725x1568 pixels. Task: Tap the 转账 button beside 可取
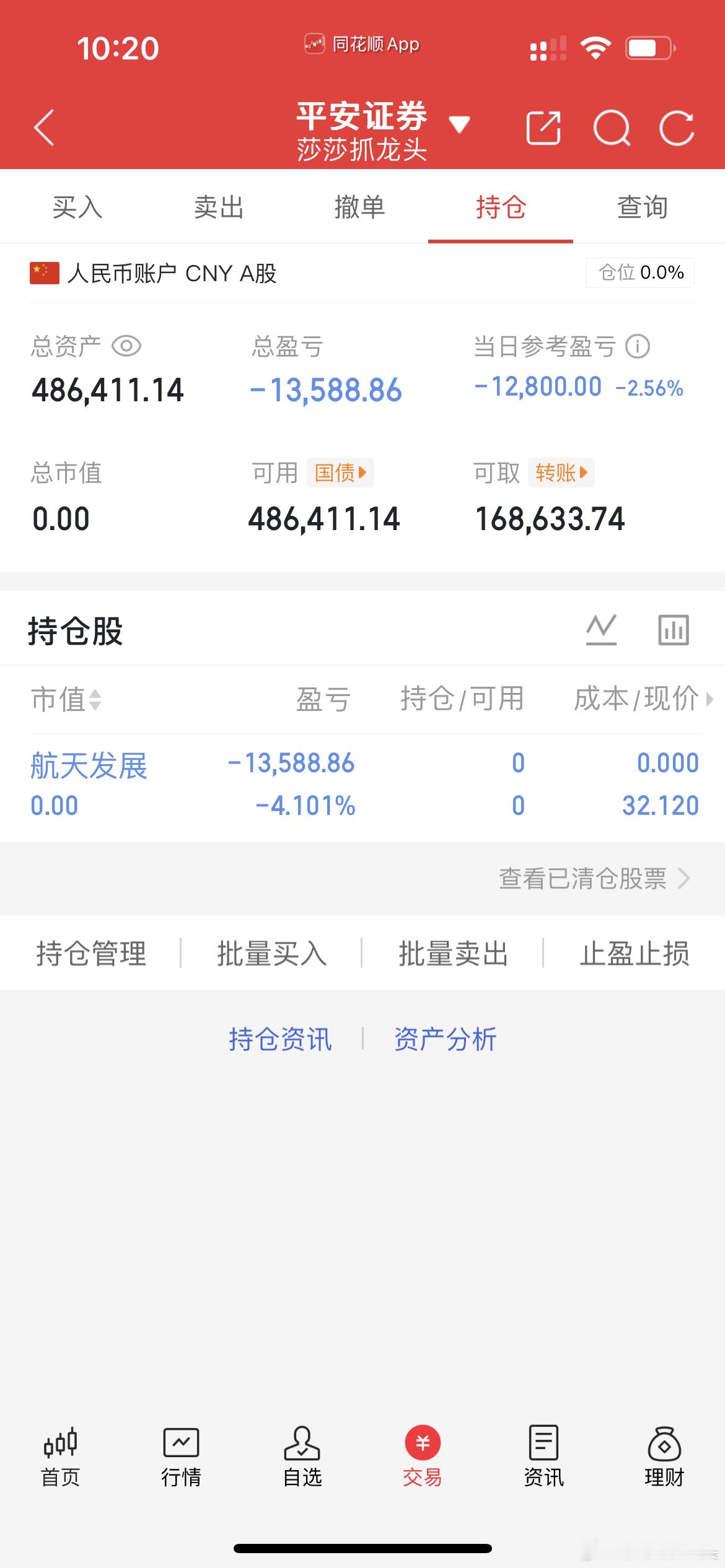561,473
